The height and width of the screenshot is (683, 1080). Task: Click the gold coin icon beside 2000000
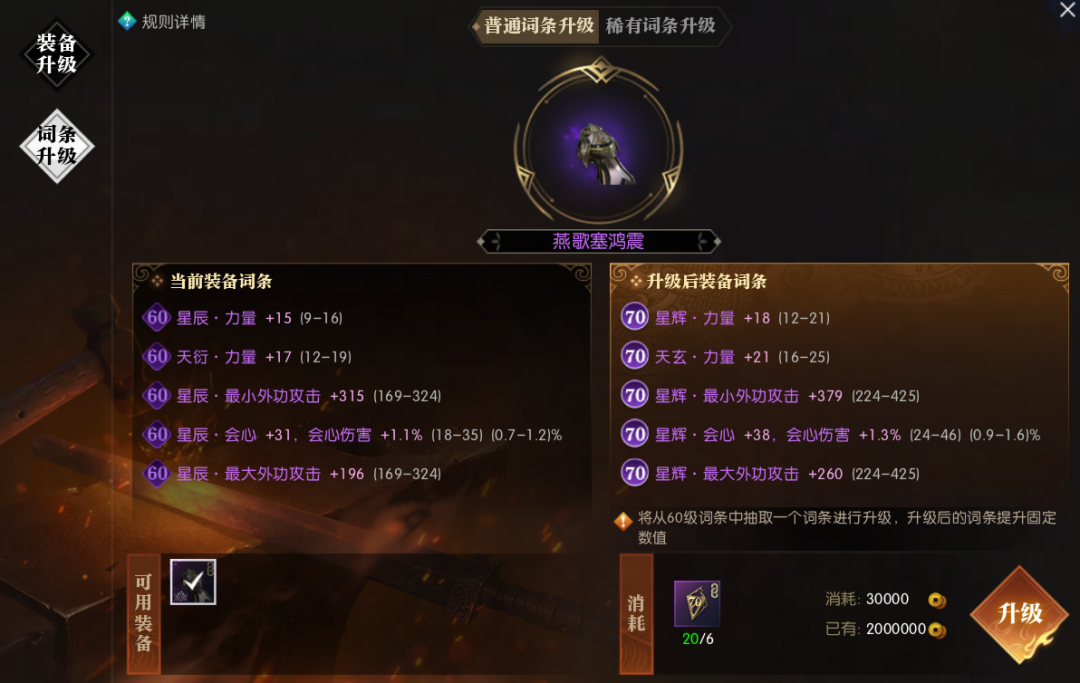coord(937,629)
